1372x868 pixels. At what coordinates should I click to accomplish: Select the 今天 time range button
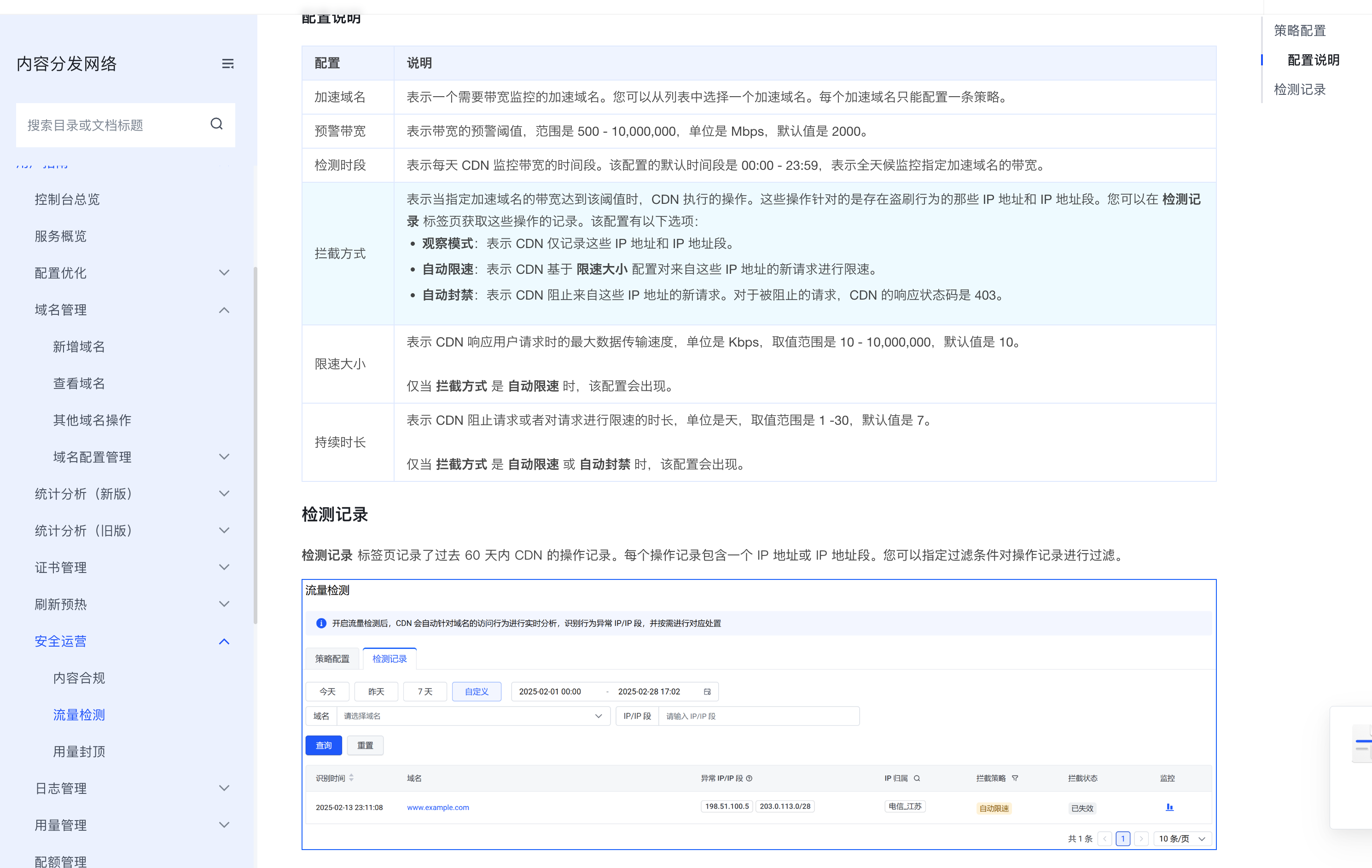point(327,691)
